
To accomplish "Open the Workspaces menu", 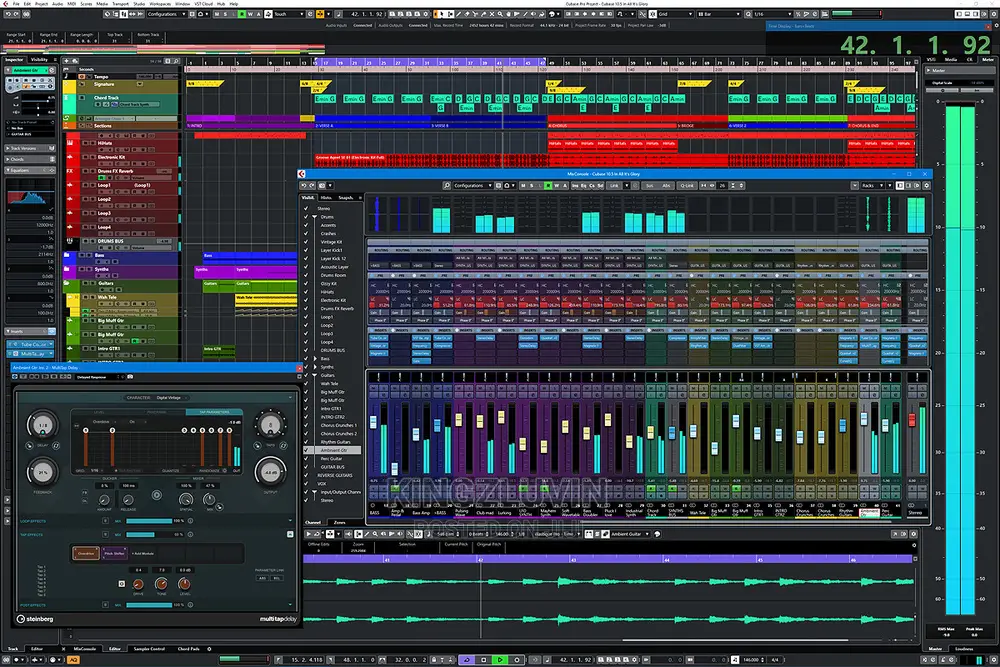I will pyautogui.click(x=160, y=4).
